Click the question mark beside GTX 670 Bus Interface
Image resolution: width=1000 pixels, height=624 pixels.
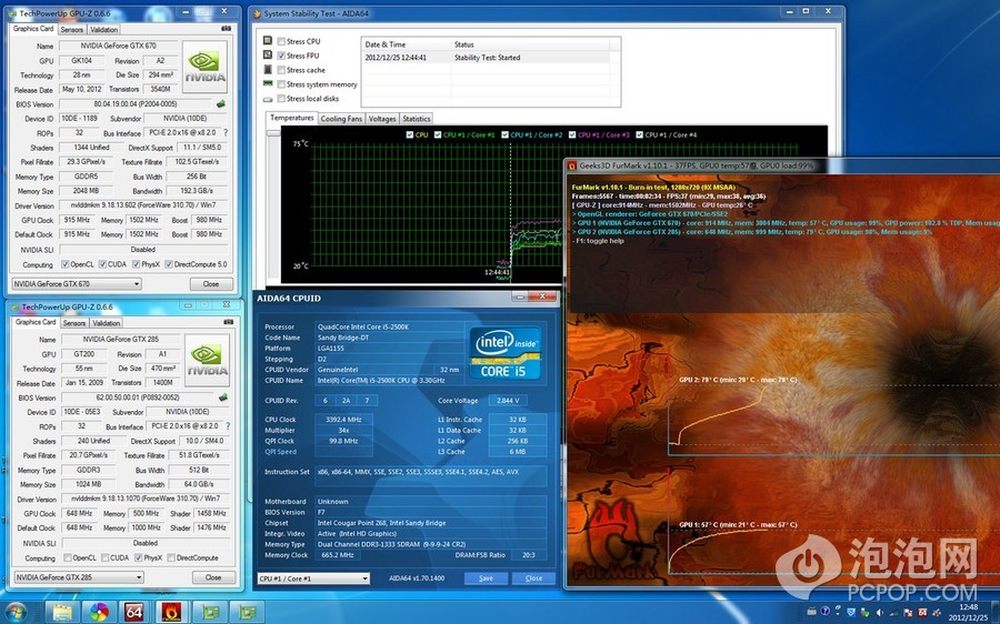[225, 133]
